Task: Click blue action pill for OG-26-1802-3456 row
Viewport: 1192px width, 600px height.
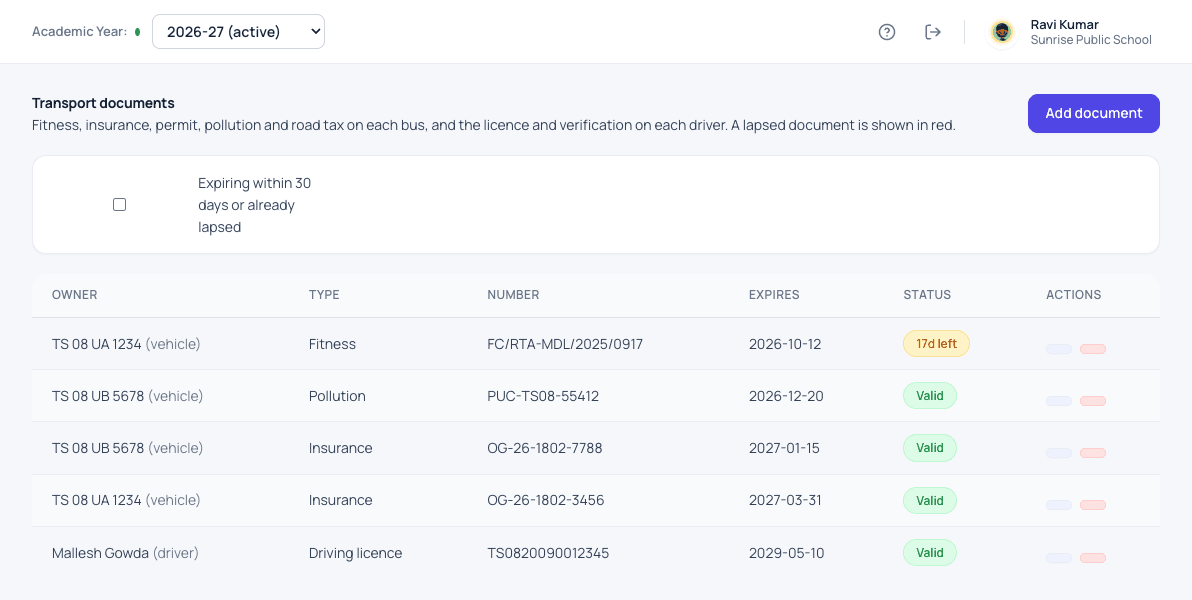Action: [1059, 505]
